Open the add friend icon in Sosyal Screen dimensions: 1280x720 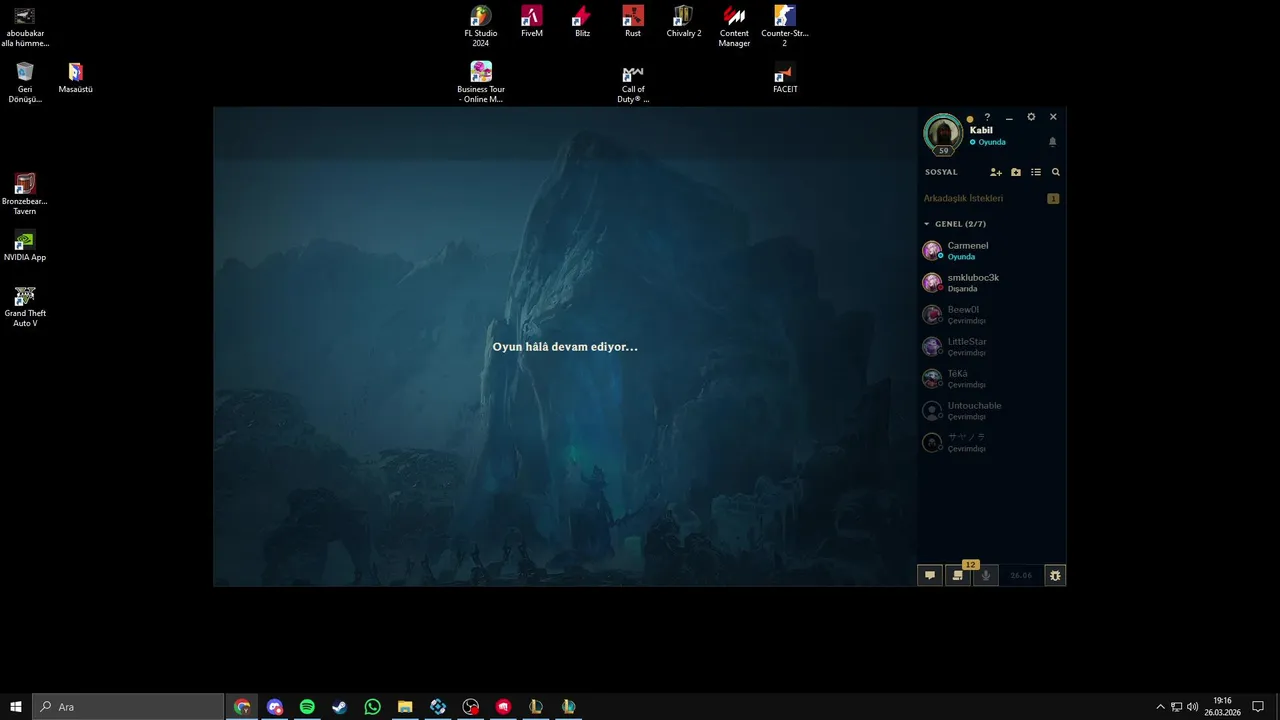pos(996,172)
